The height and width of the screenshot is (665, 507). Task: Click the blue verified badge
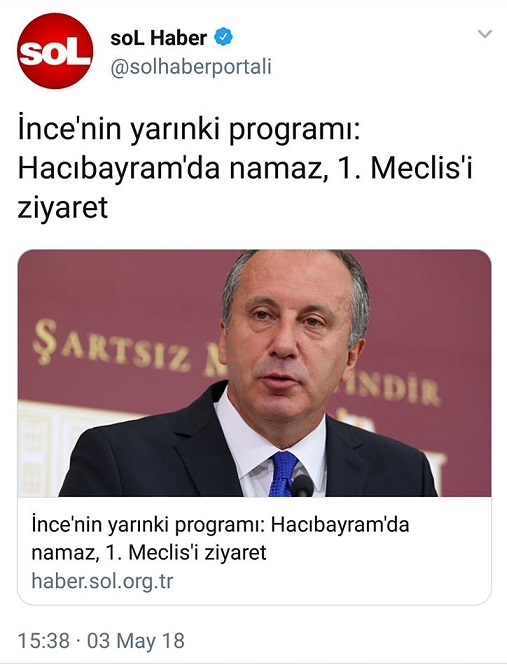pos(223,37)
